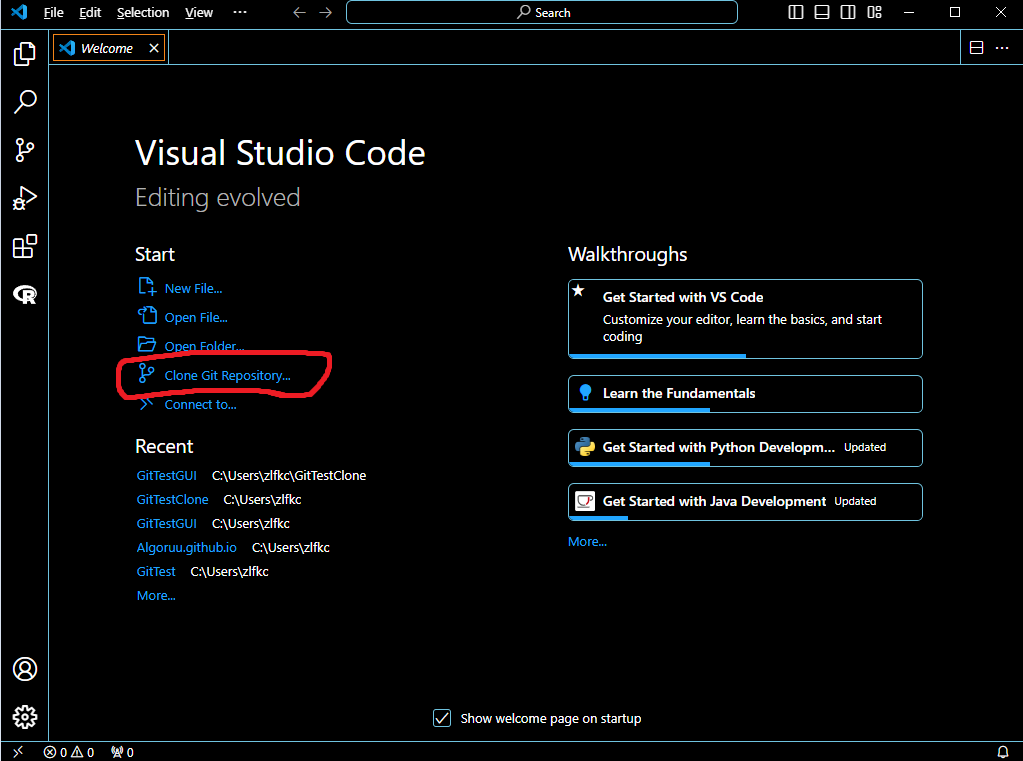1023x761 pixels.
Task: Toggle the bottom panel layout icon
Action: coord(822,12)
